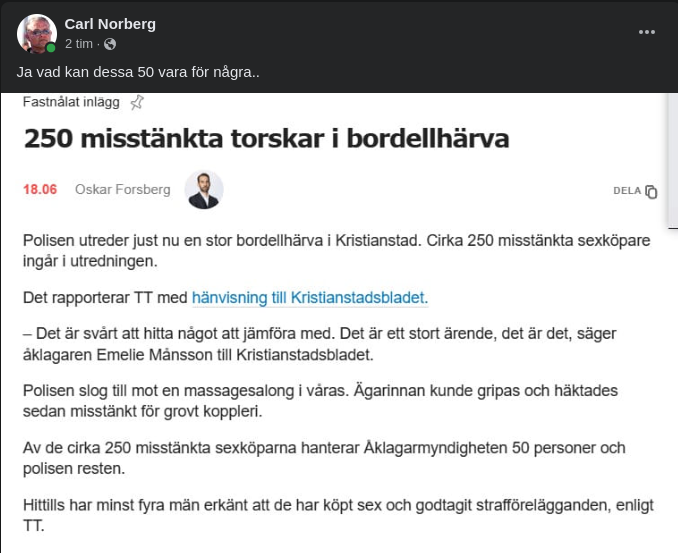Click the headline "250 misstänkta torskar i bordellhärva"

(266, 138)
